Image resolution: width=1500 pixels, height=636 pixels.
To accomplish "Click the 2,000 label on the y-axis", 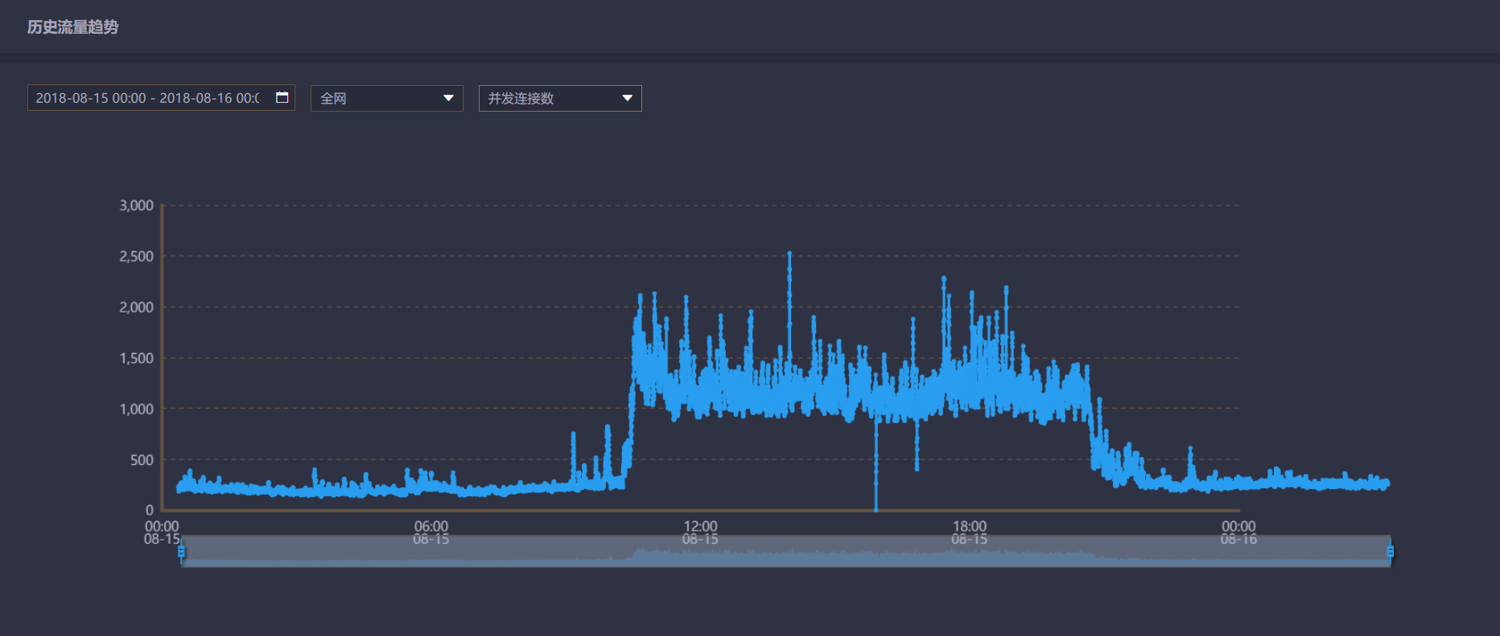I will click(136, 307).
